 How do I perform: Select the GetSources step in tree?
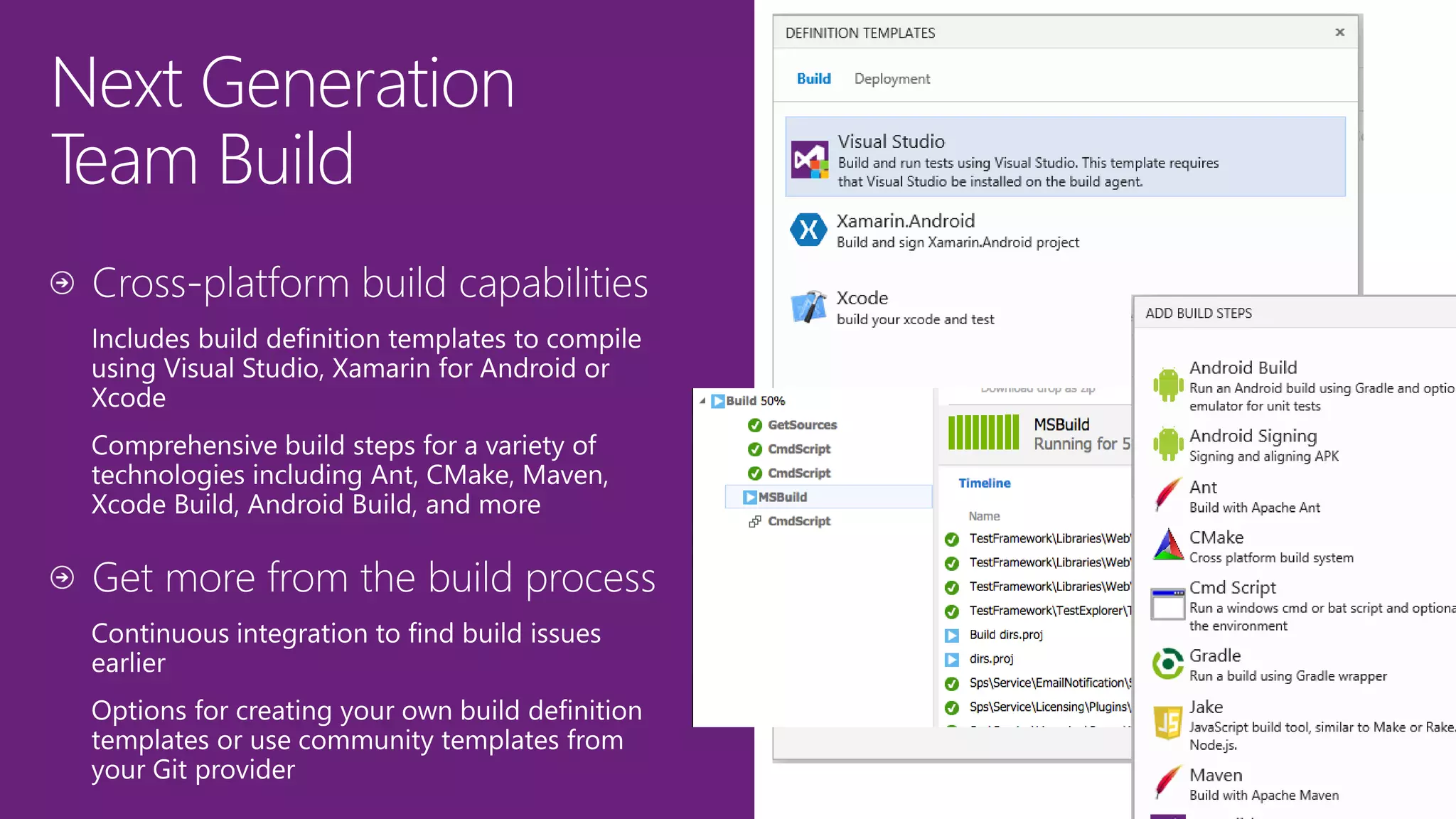click(x=802, y=425)
